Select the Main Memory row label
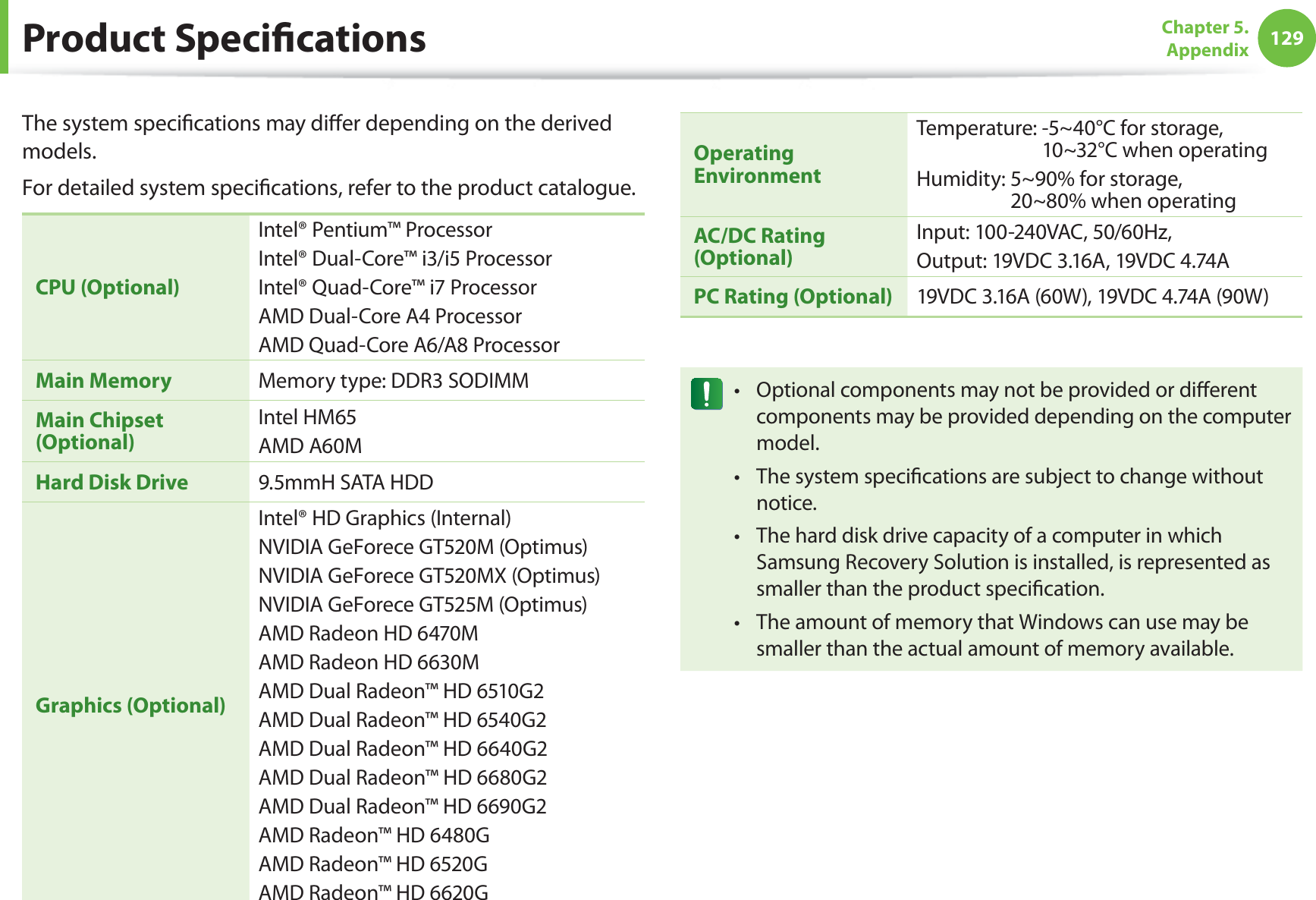 (x=103, y=381)
